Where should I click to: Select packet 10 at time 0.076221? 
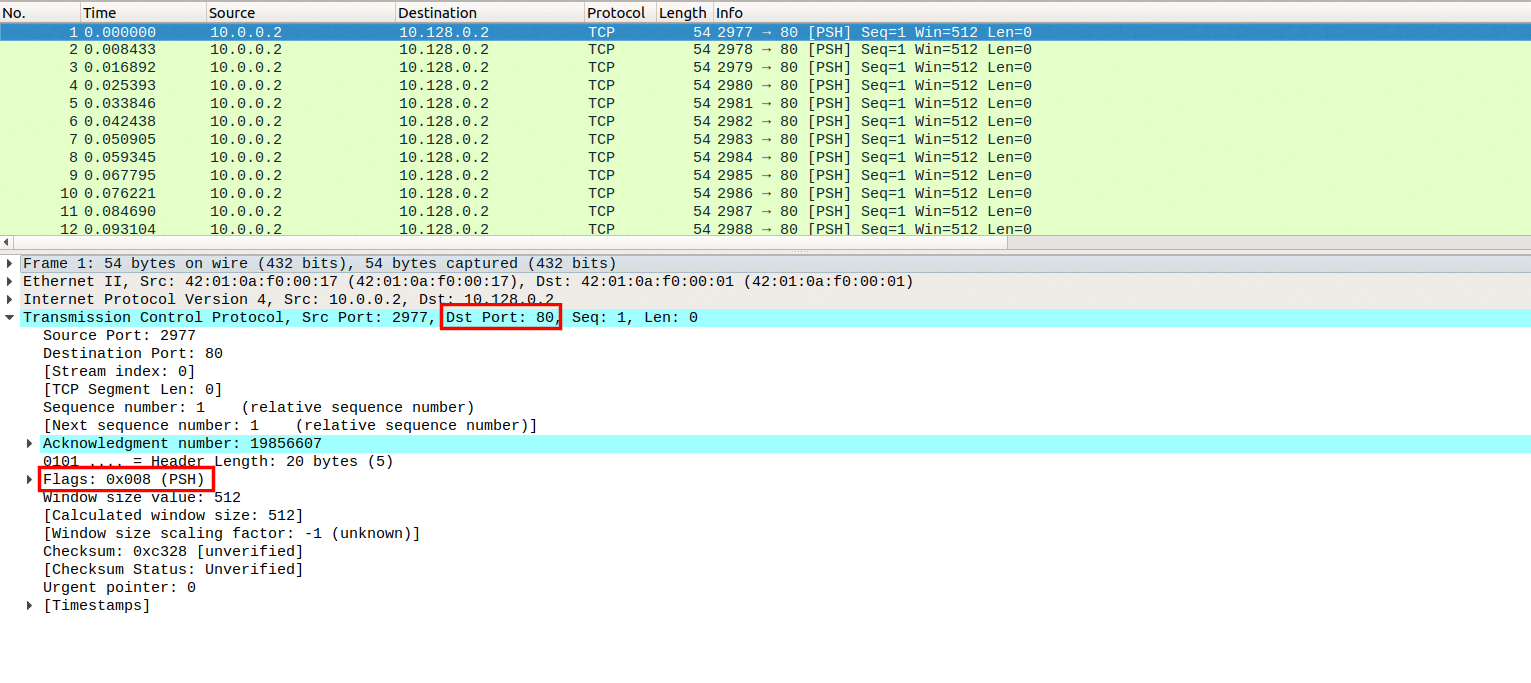765,194
